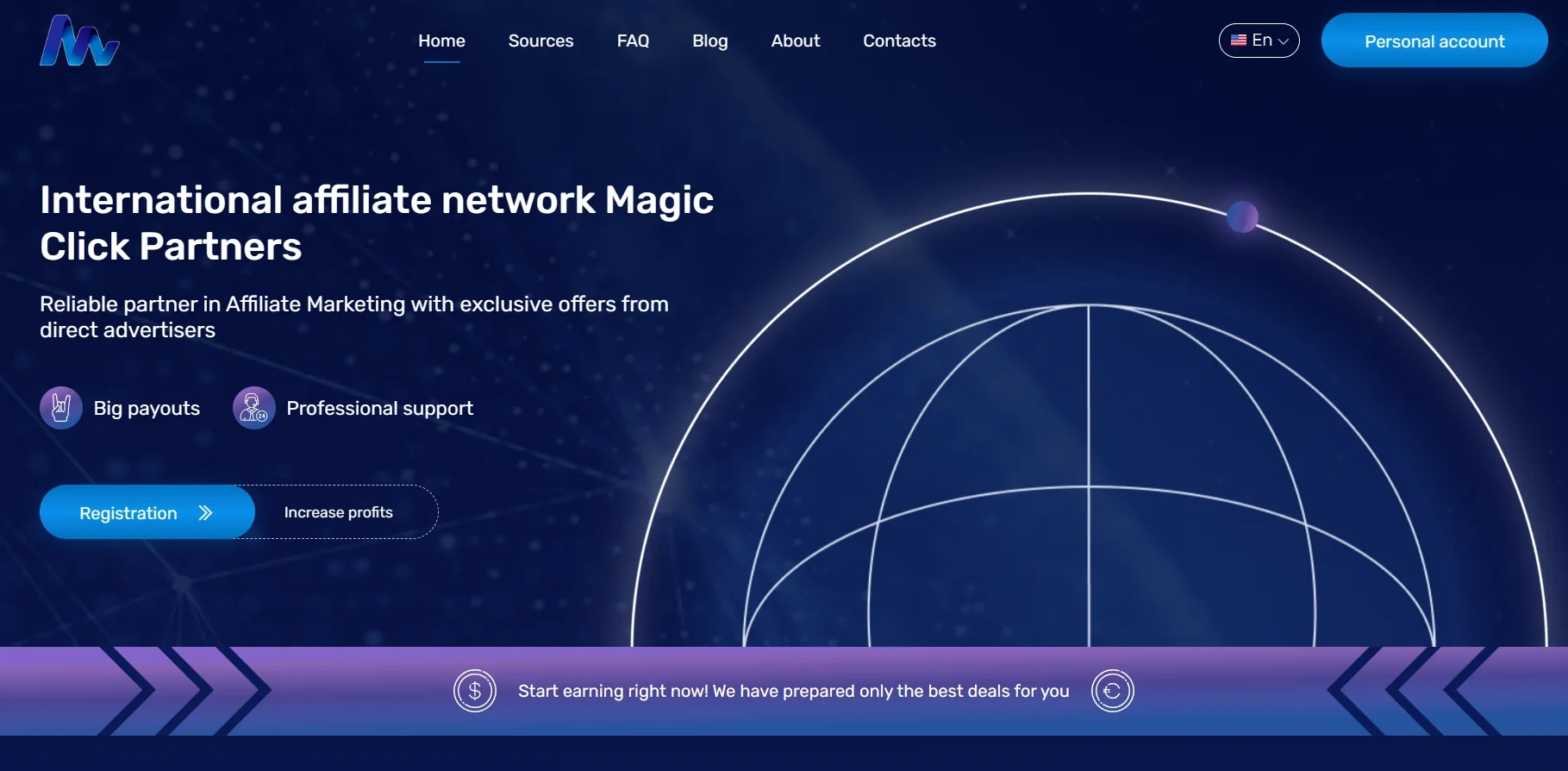This screenshot has height=771, width=1568.
Task: Click the Big payouts label
Action: tap(147, 408)
